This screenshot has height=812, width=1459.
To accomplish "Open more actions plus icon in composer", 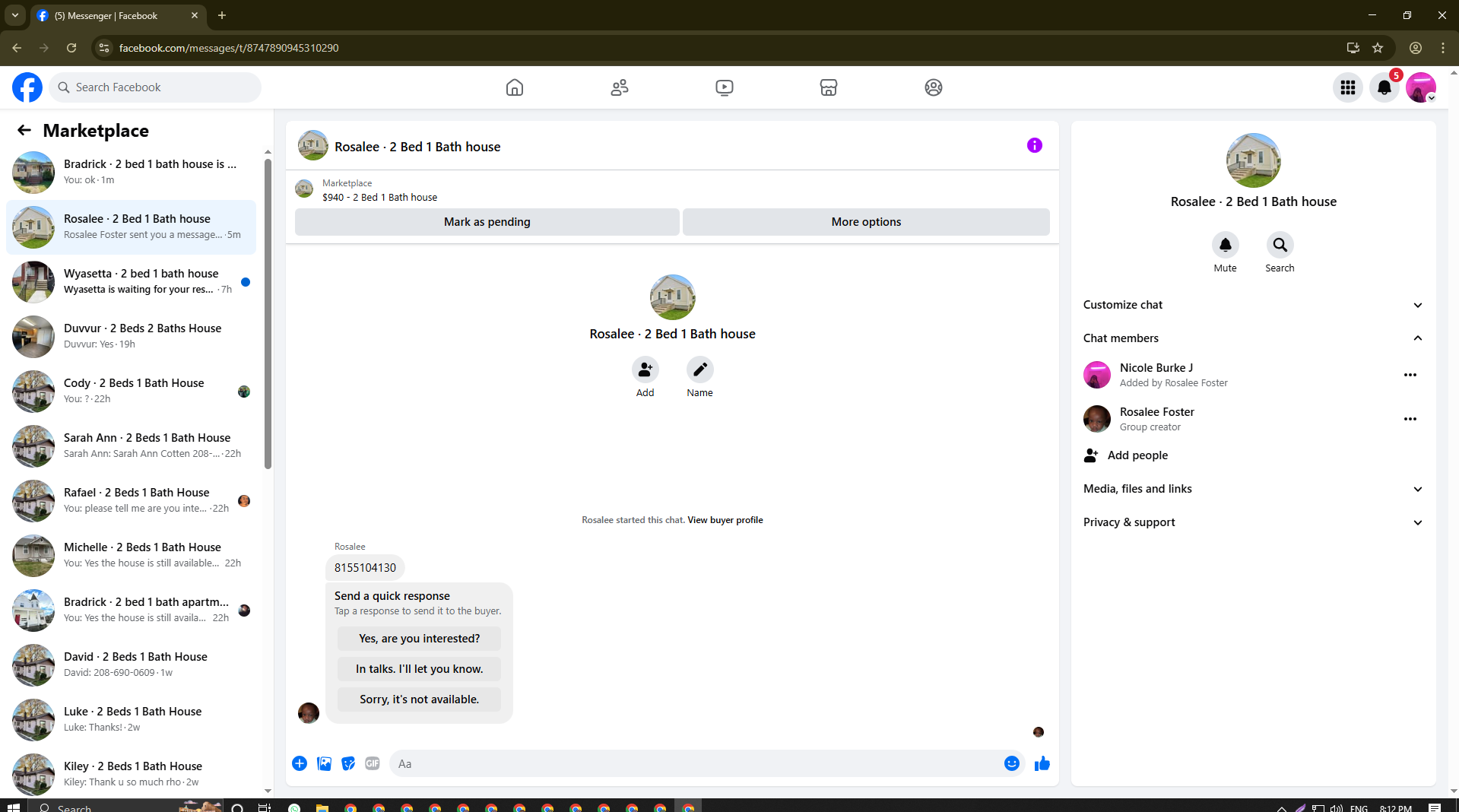I will (x=300, y=763).
